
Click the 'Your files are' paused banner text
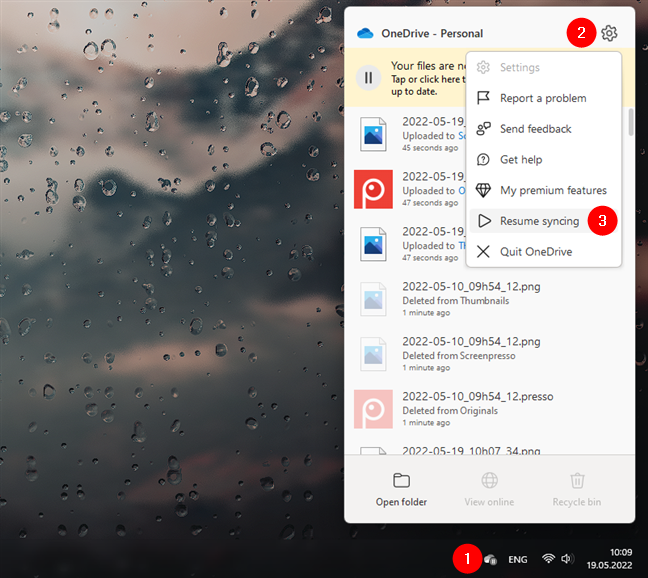(x=428, y=66)
